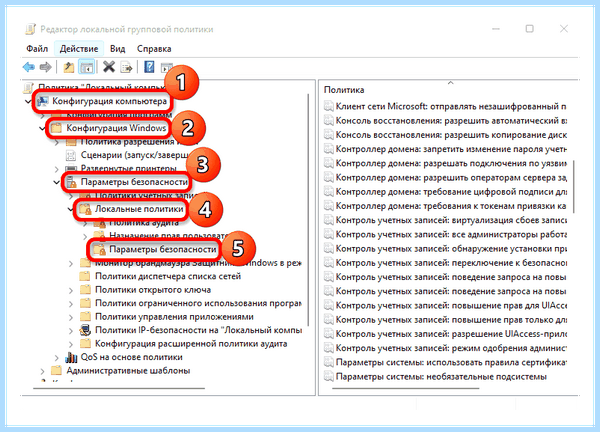This screenshot has height=432, width=600.
Task: Click the Конфигурация расширенной политики аудита folder icon
Action: click(85, 344)
